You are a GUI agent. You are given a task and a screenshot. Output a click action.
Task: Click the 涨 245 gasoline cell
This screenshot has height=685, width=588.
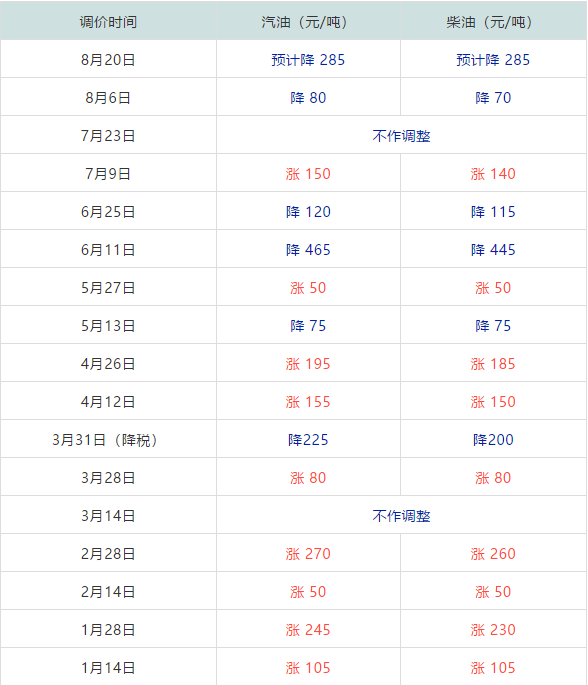click(308, 630)
